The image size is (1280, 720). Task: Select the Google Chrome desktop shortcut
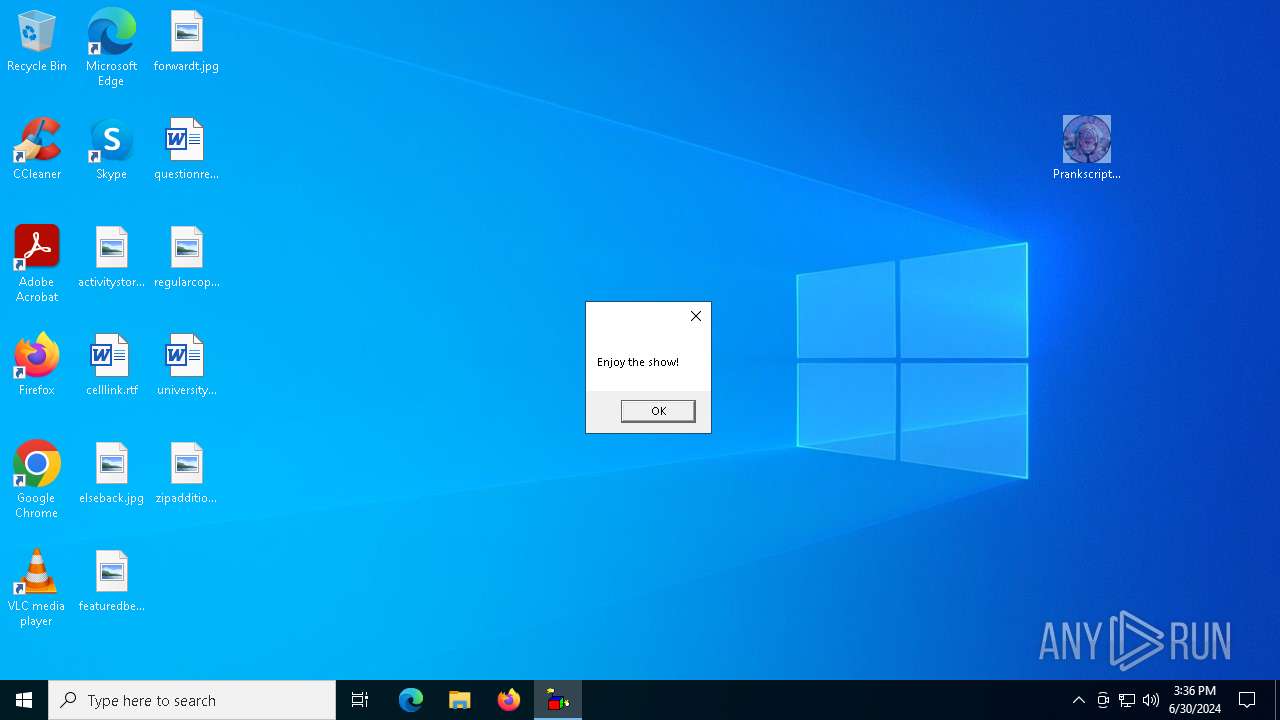37,480
